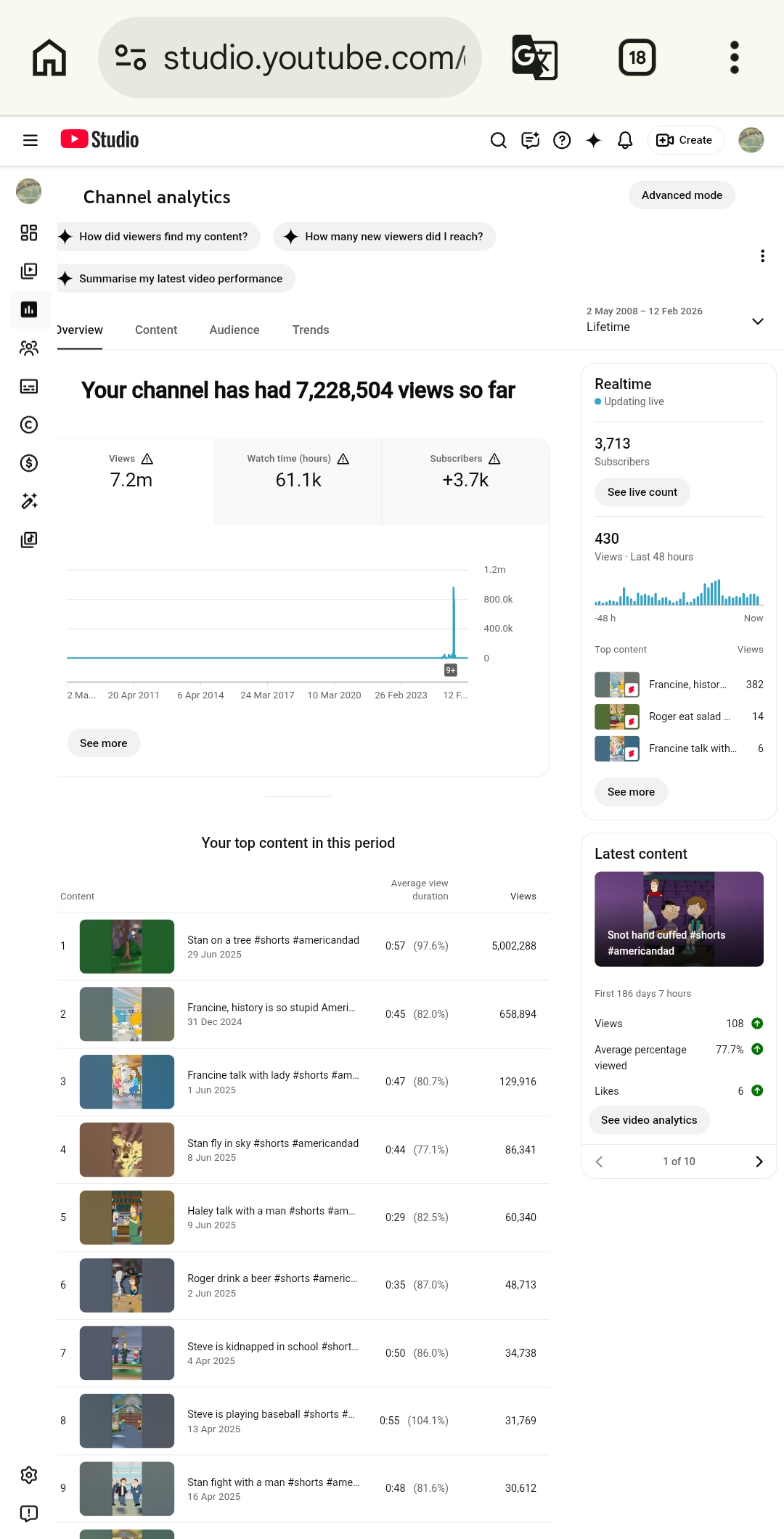Switch to the Overview tab
This screenshot has height=1539, width=784.
[x=80, y=330]
